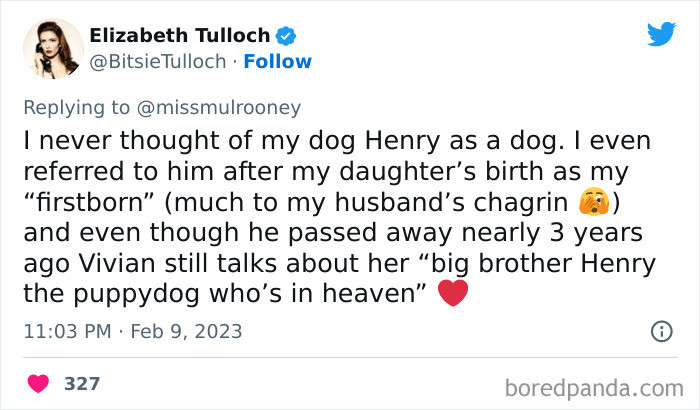The width and height of the screenshot is (700, 410).
Task: Open the tweet info circle icon
Action: tap(660, 331)
